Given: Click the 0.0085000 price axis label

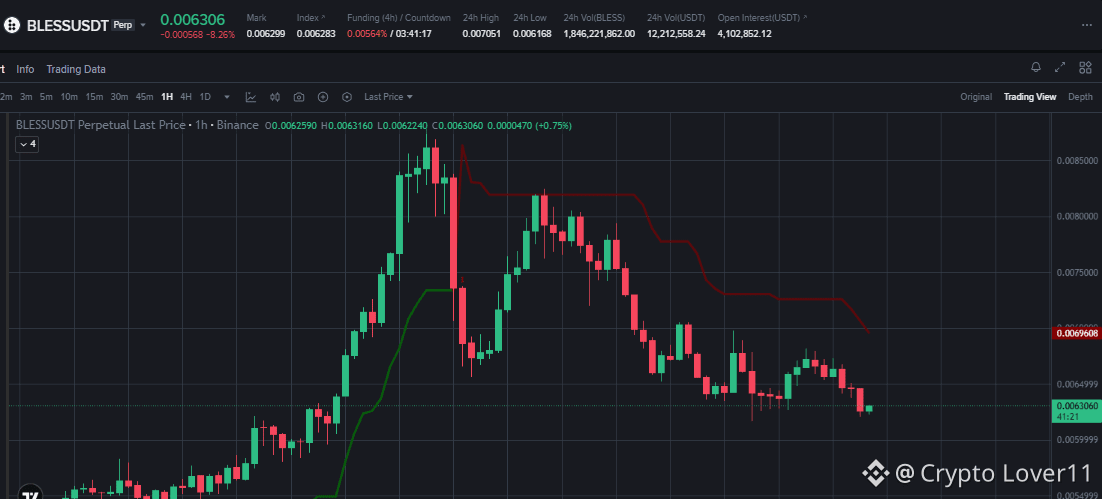Looking at the screenshot, I should (1077, 160).
